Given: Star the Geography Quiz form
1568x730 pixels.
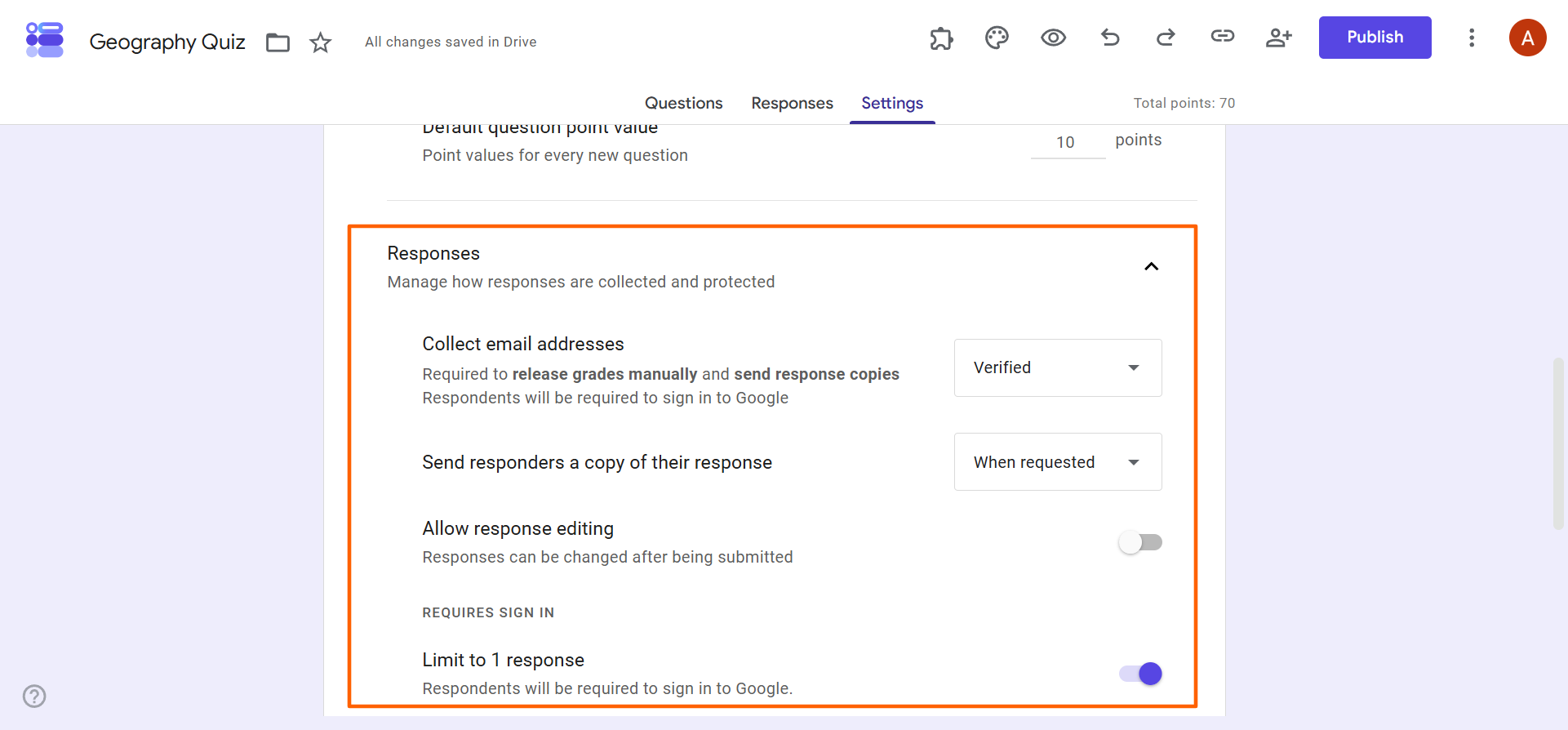Looking at the screenshot, I should coord(321,42).
